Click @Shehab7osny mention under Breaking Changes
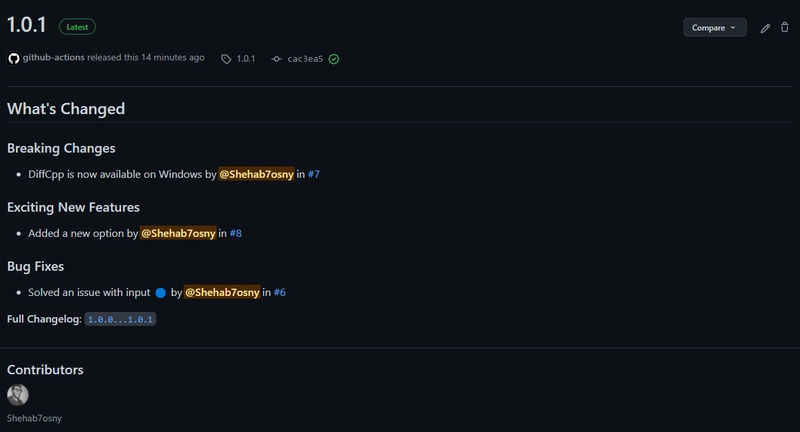The height and width of the screenshot is (432, 800). pyautogui.click(x=256, y=174)
